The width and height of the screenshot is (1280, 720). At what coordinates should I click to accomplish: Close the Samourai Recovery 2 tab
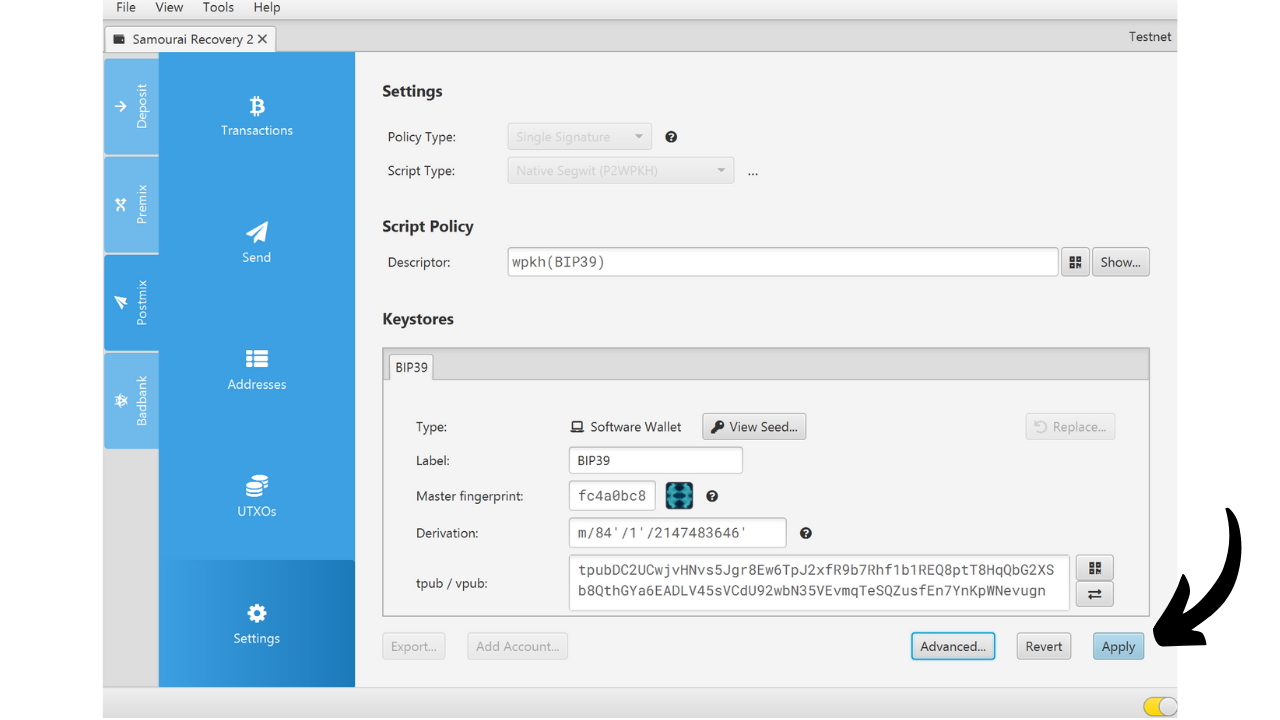point(262,39)
